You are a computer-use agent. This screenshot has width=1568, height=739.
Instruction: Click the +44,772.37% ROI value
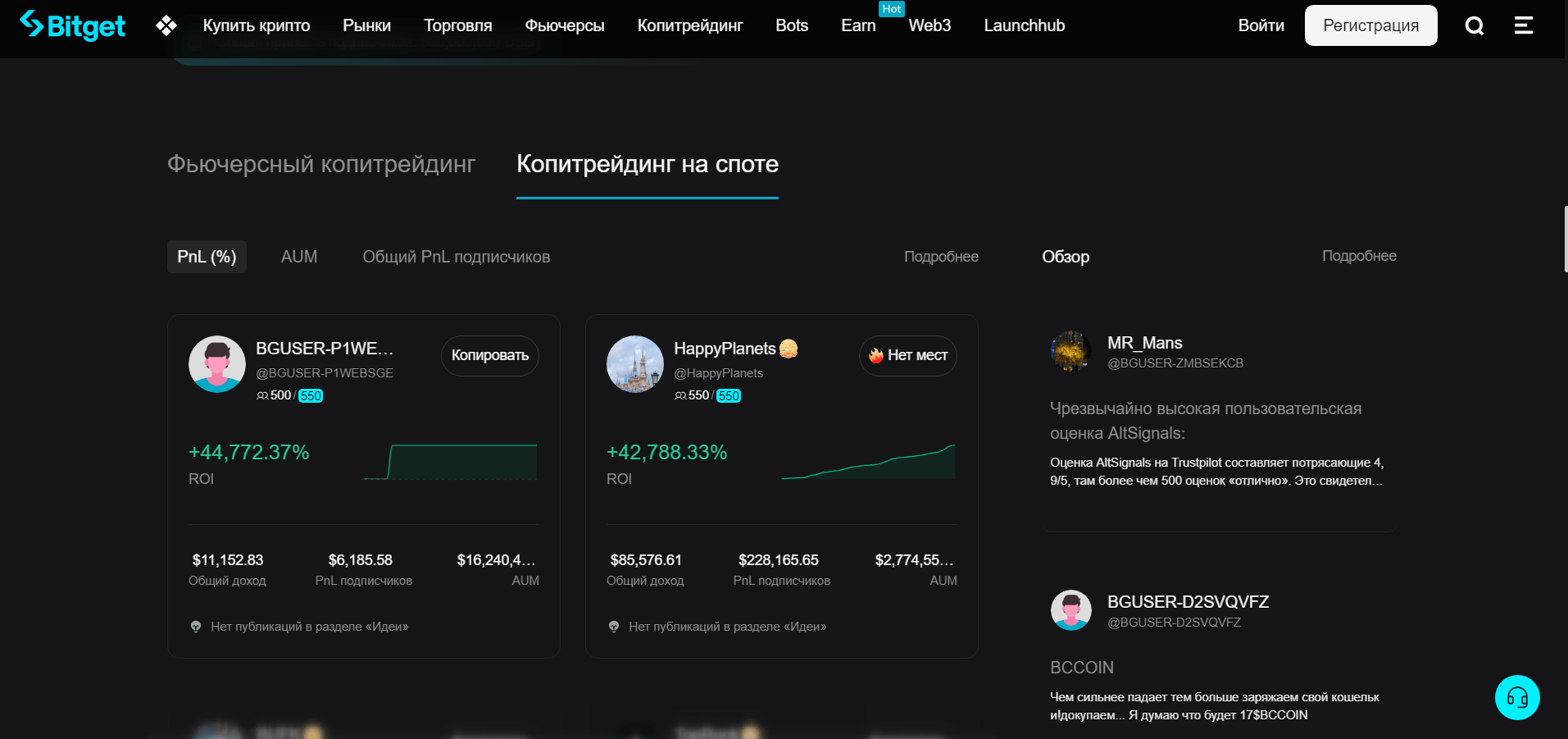249,452
